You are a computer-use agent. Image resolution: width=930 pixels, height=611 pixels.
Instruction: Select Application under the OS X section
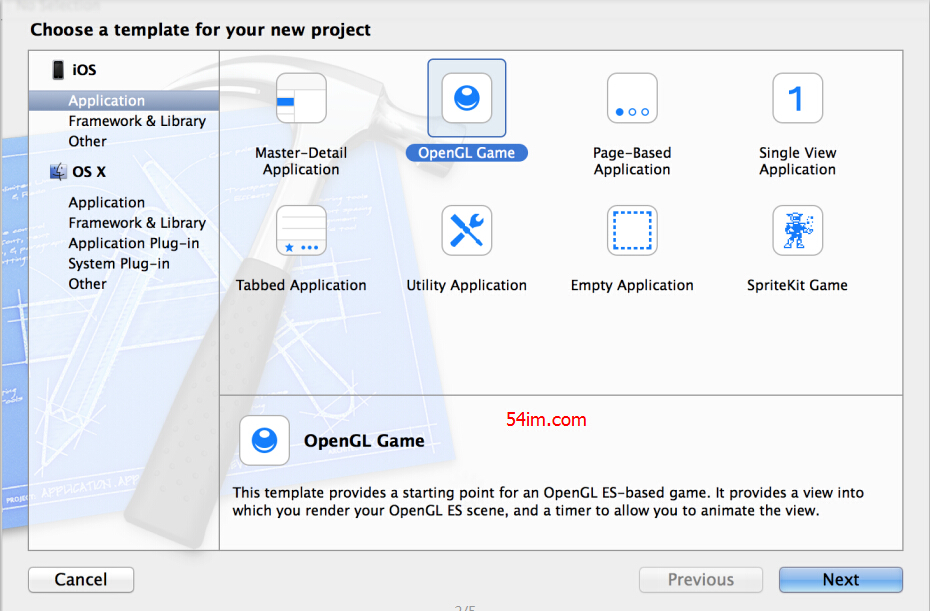[106, 202]
